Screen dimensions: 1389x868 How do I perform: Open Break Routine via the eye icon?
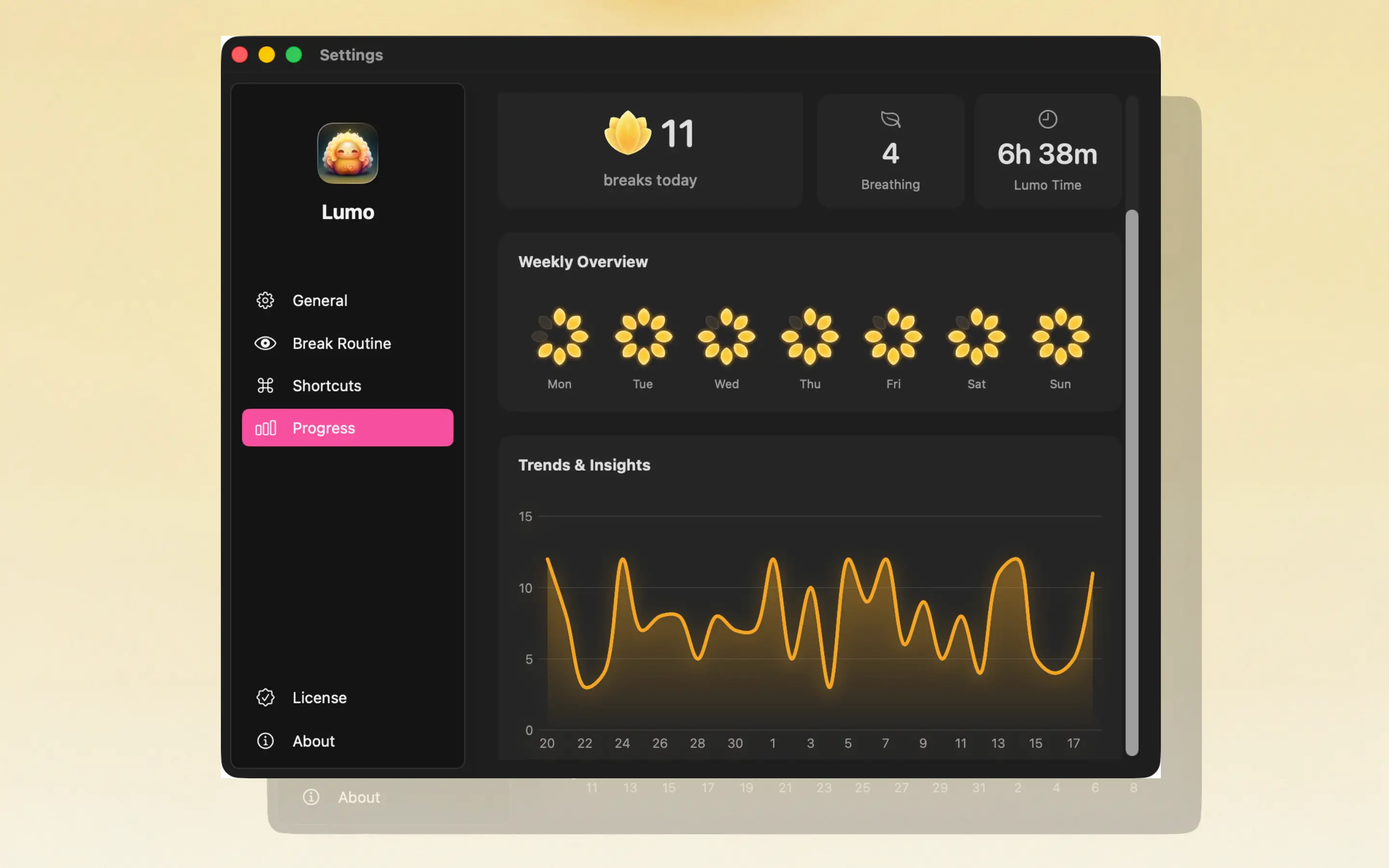[265, 343]
